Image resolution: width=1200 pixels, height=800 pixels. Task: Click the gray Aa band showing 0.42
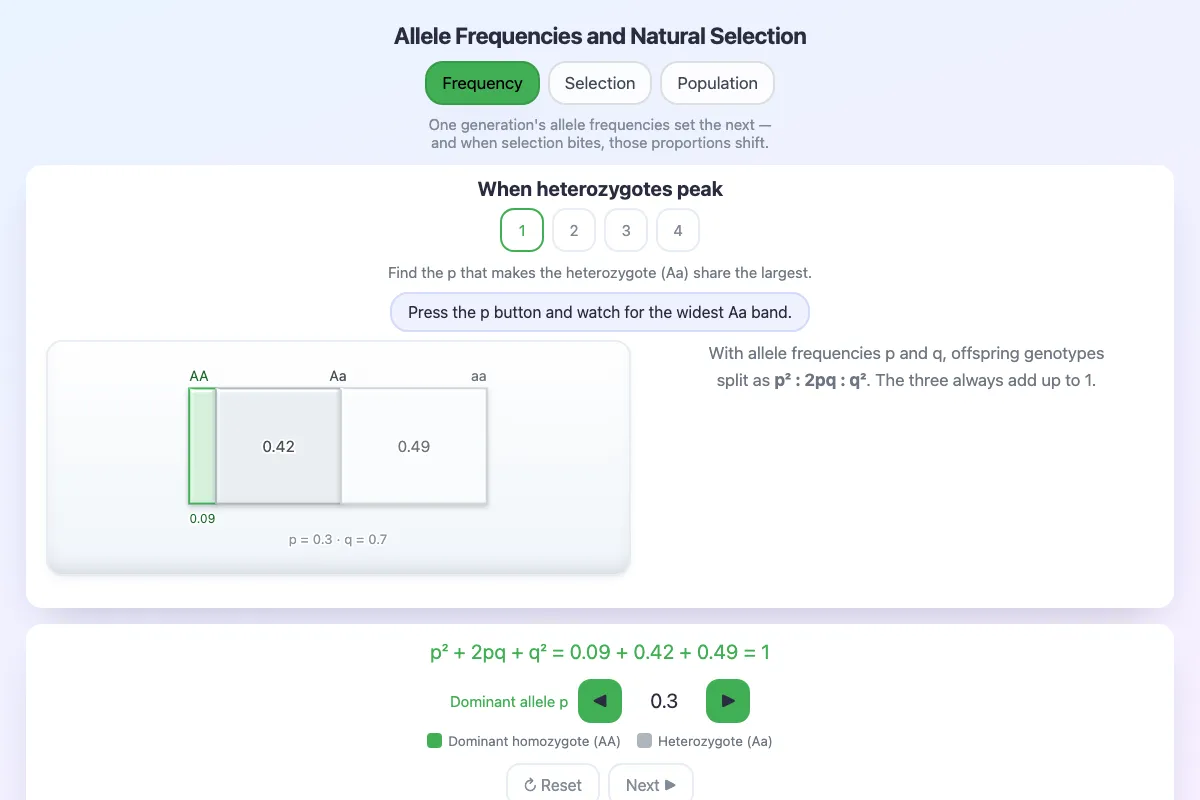coord(279,446)
